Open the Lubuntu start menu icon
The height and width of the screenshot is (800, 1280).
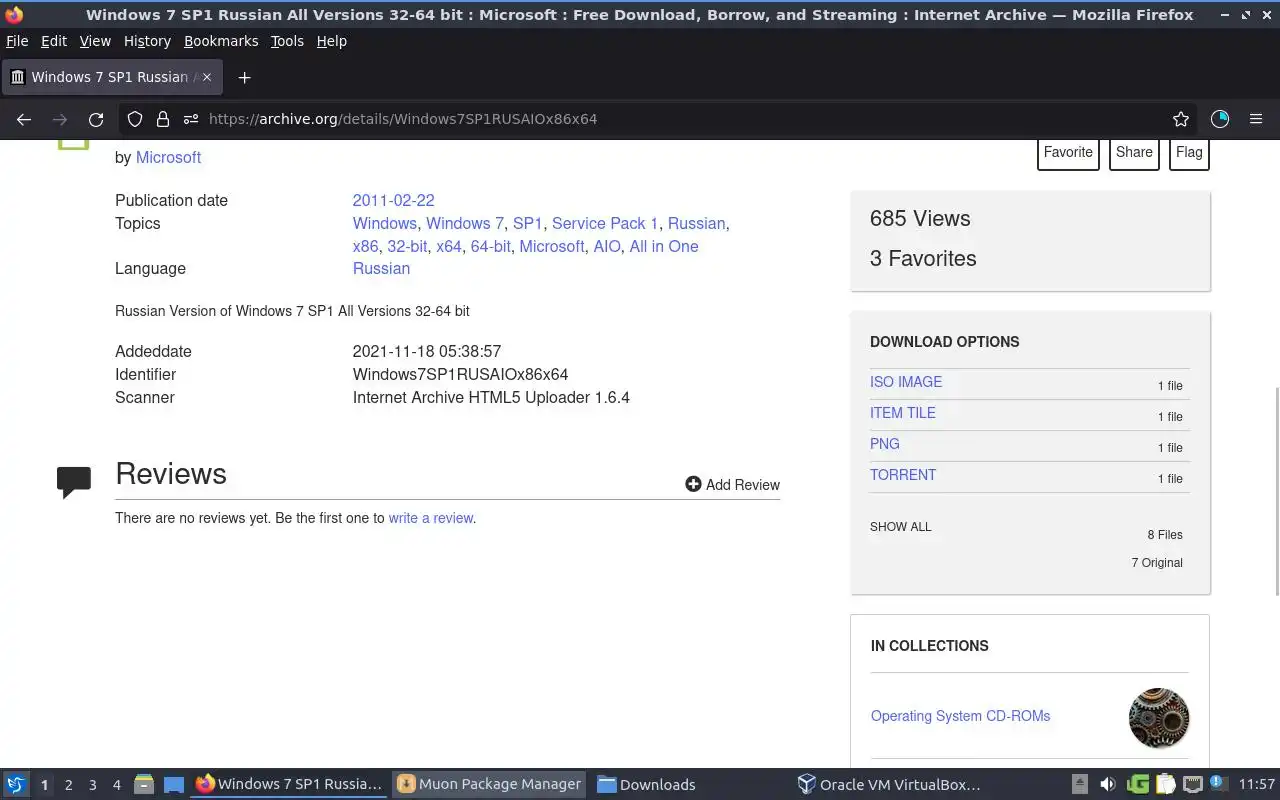click(x=16, y=784)
